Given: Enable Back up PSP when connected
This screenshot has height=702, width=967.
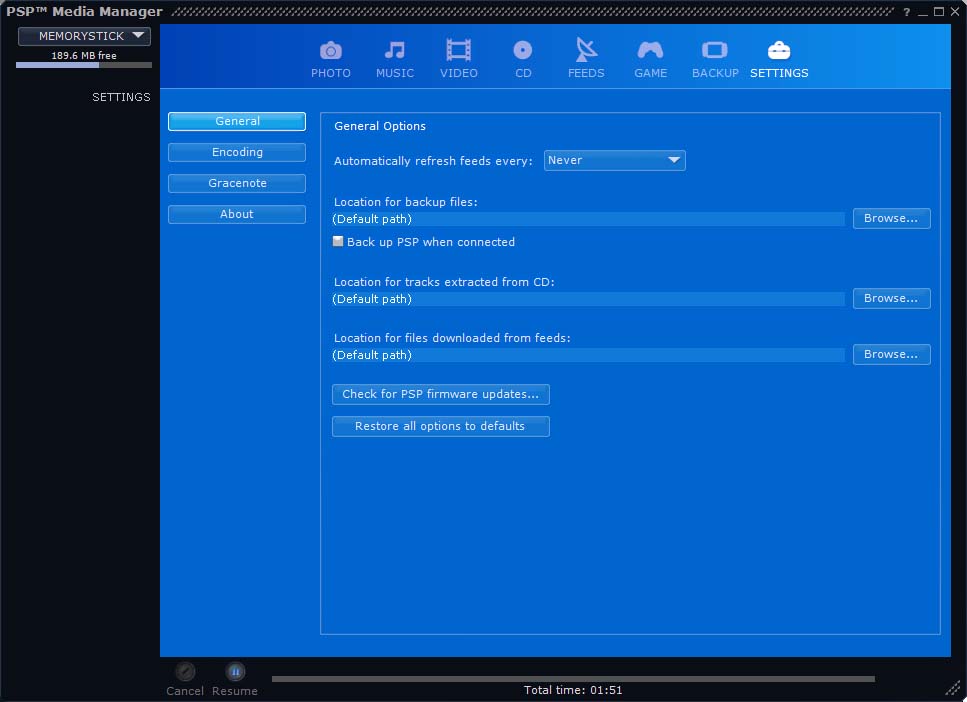Looking at the screenshot, I should point(338,241).
